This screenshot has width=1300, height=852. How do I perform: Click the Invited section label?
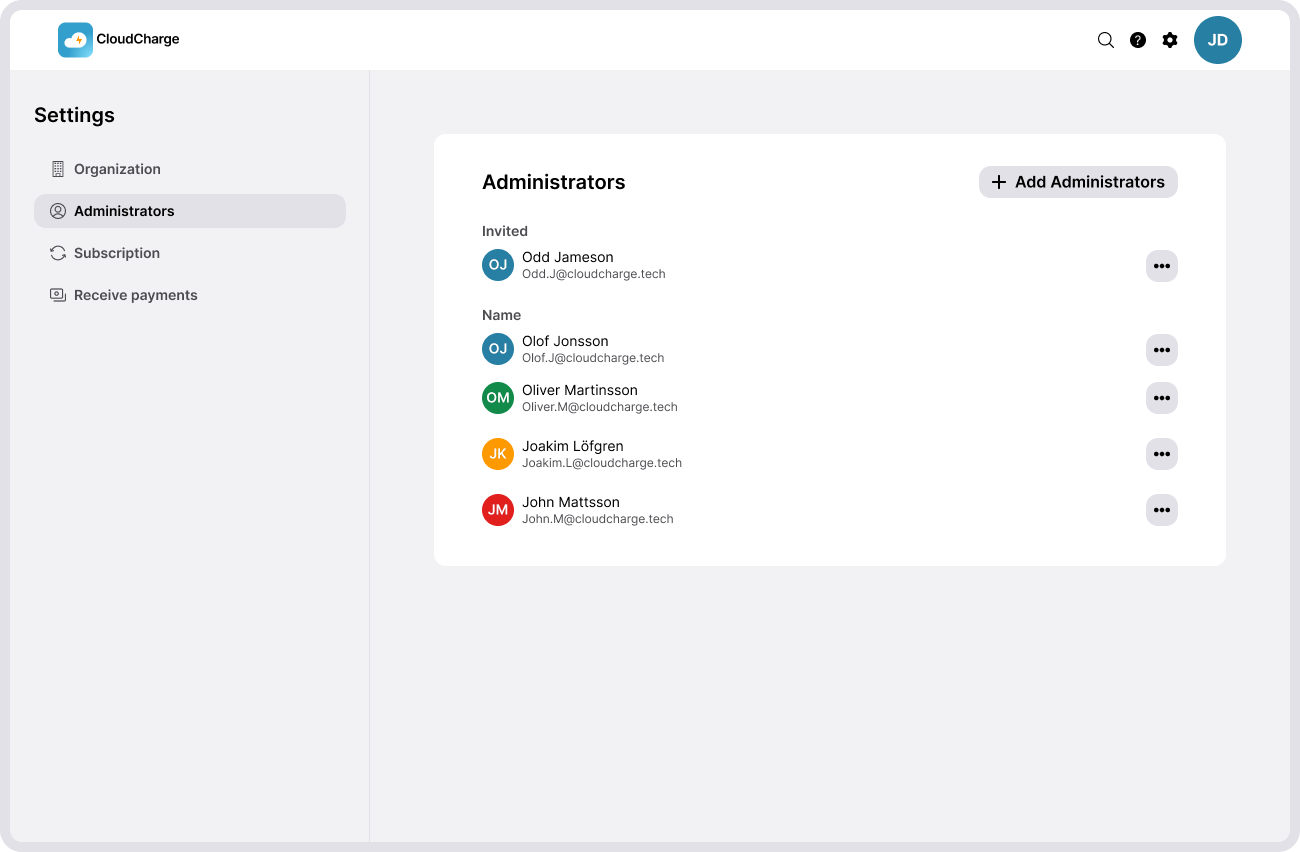point(505,231)
